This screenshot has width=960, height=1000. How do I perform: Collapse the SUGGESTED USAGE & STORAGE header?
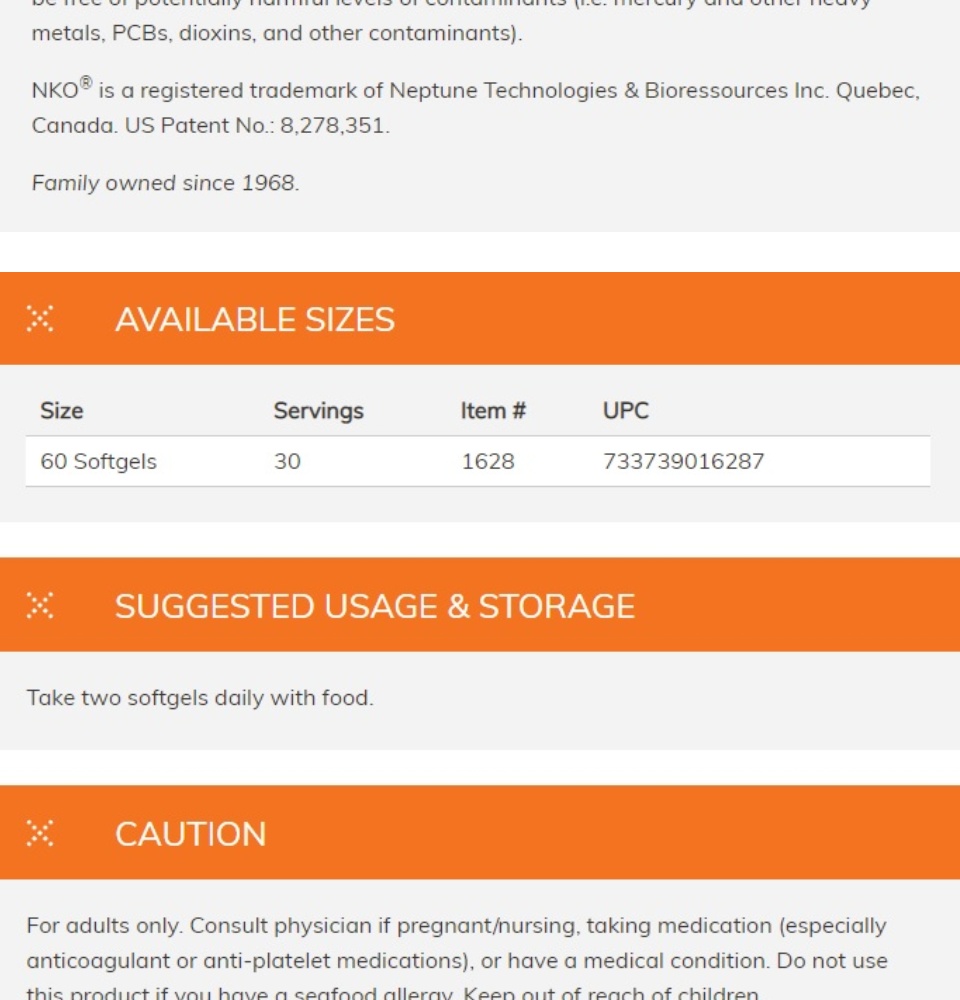coord(480,605)
